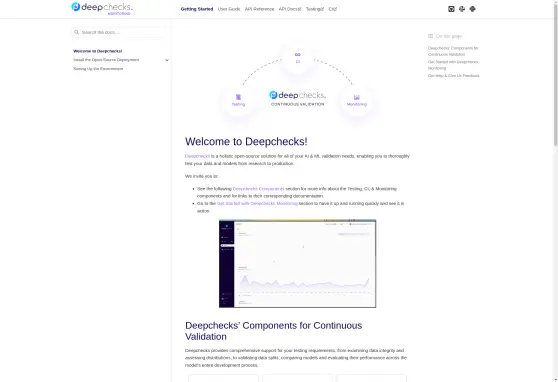Open the Testing external docs tab
This screenshot has height=382, width=558.
315,9
